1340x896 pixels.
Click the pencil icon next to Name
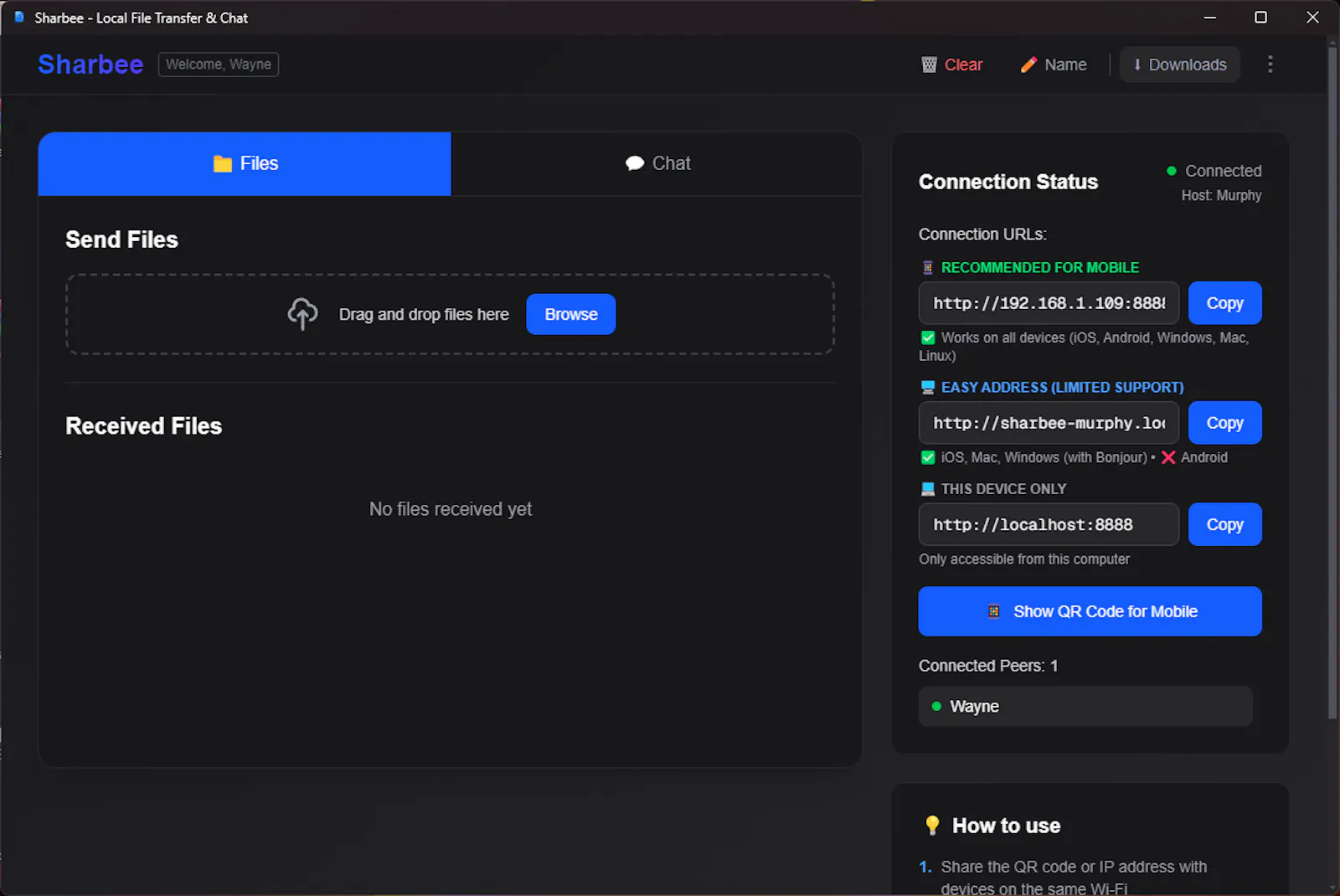tap(1028, 64)
